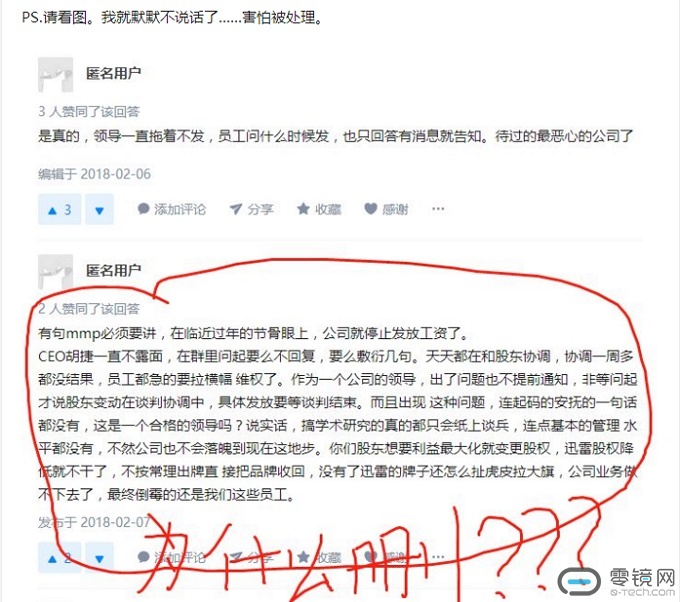The image size is (680, 602).
Task: Click 收藏 star on second answer
Action: [x=319, y=557]
